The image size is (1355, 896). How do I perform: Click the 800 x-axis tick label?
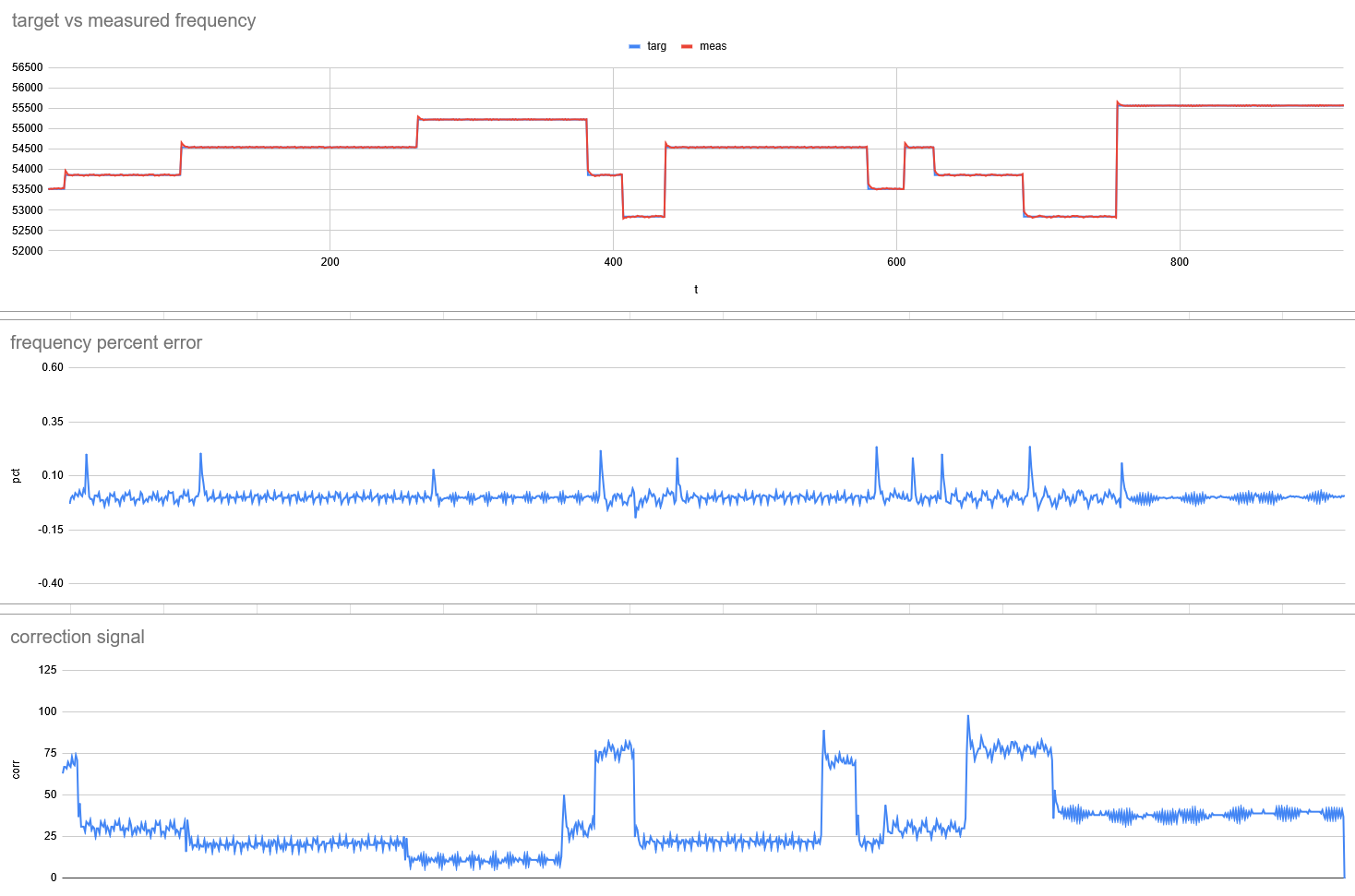pyautogui.click(x=1180, y=262)
